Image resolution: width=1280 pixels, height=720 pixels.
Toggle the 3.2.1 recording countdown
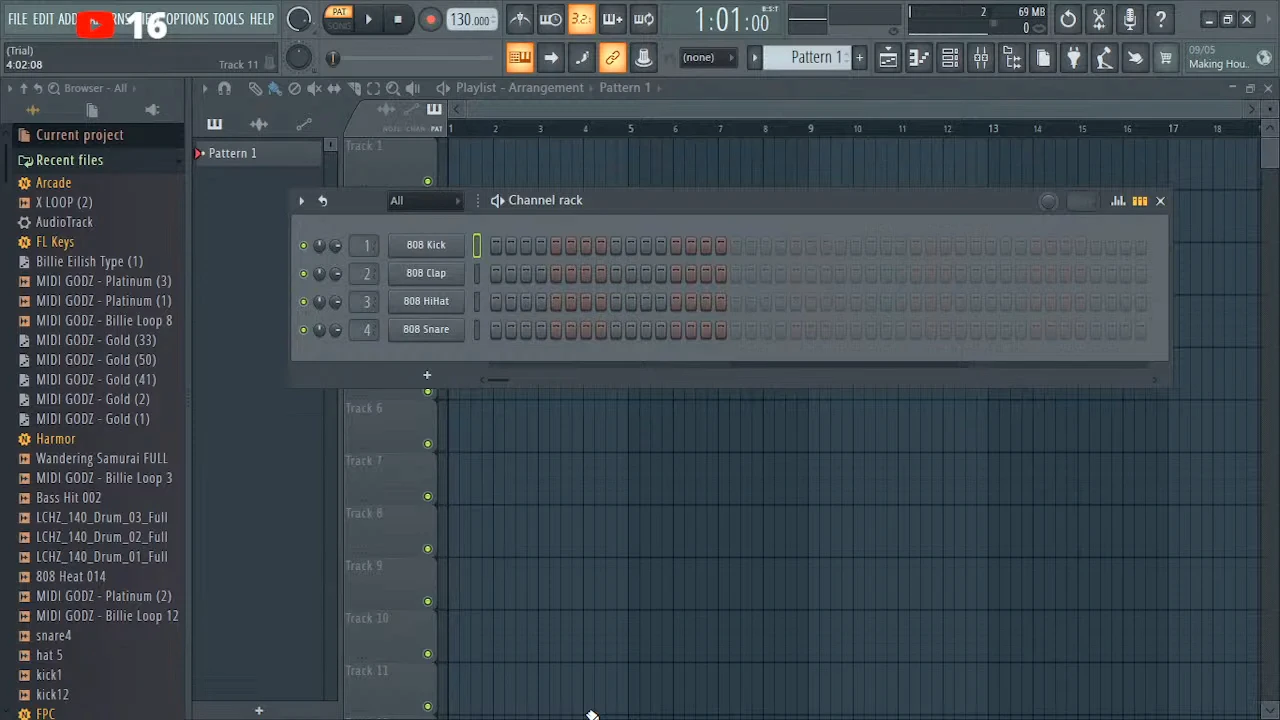(582, 19)
